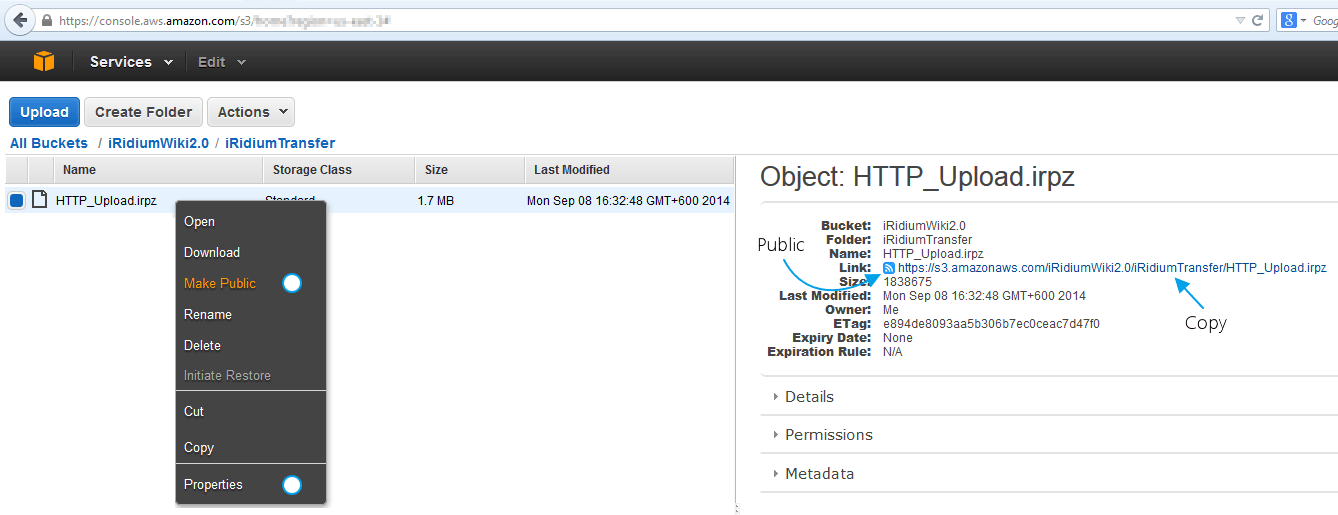Click the public link icon beside the URL
This screenshot has width=1338, height=515.
(x=889, y=268)
